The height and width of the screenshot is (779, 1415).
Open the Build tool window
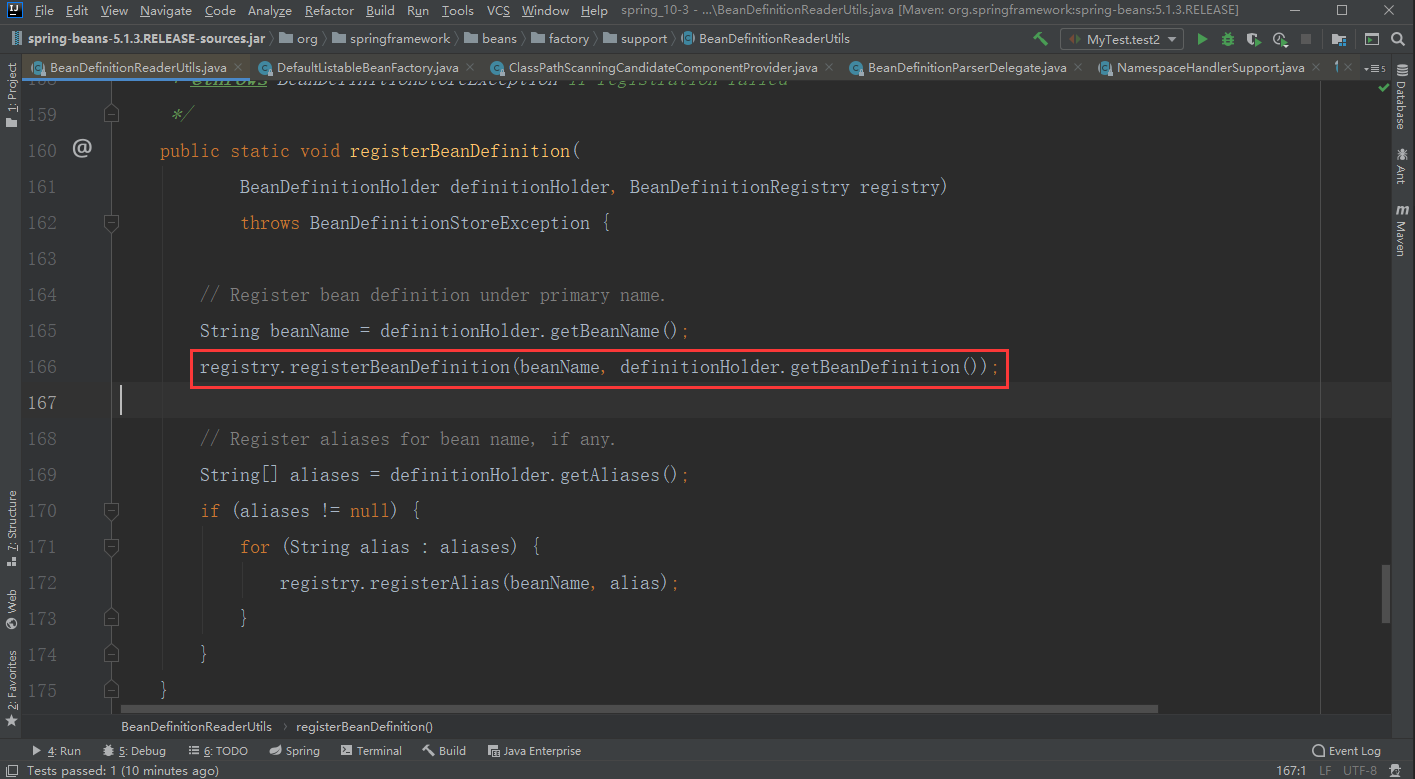(444, 751)
